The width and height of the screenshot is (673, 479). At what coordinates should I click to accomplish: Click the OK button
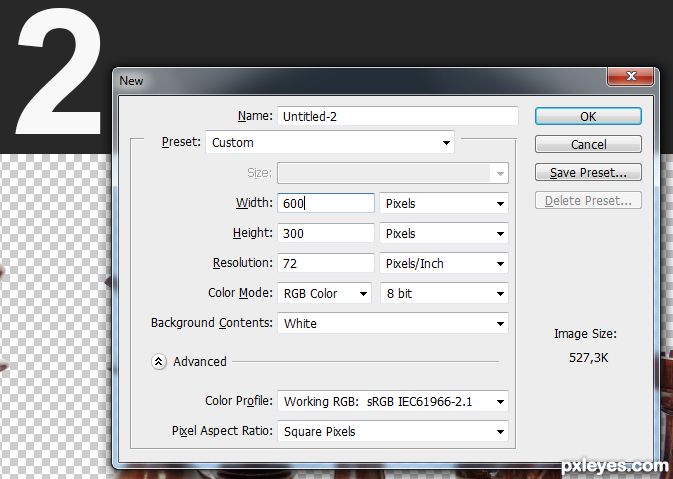(x=588, y=116)
